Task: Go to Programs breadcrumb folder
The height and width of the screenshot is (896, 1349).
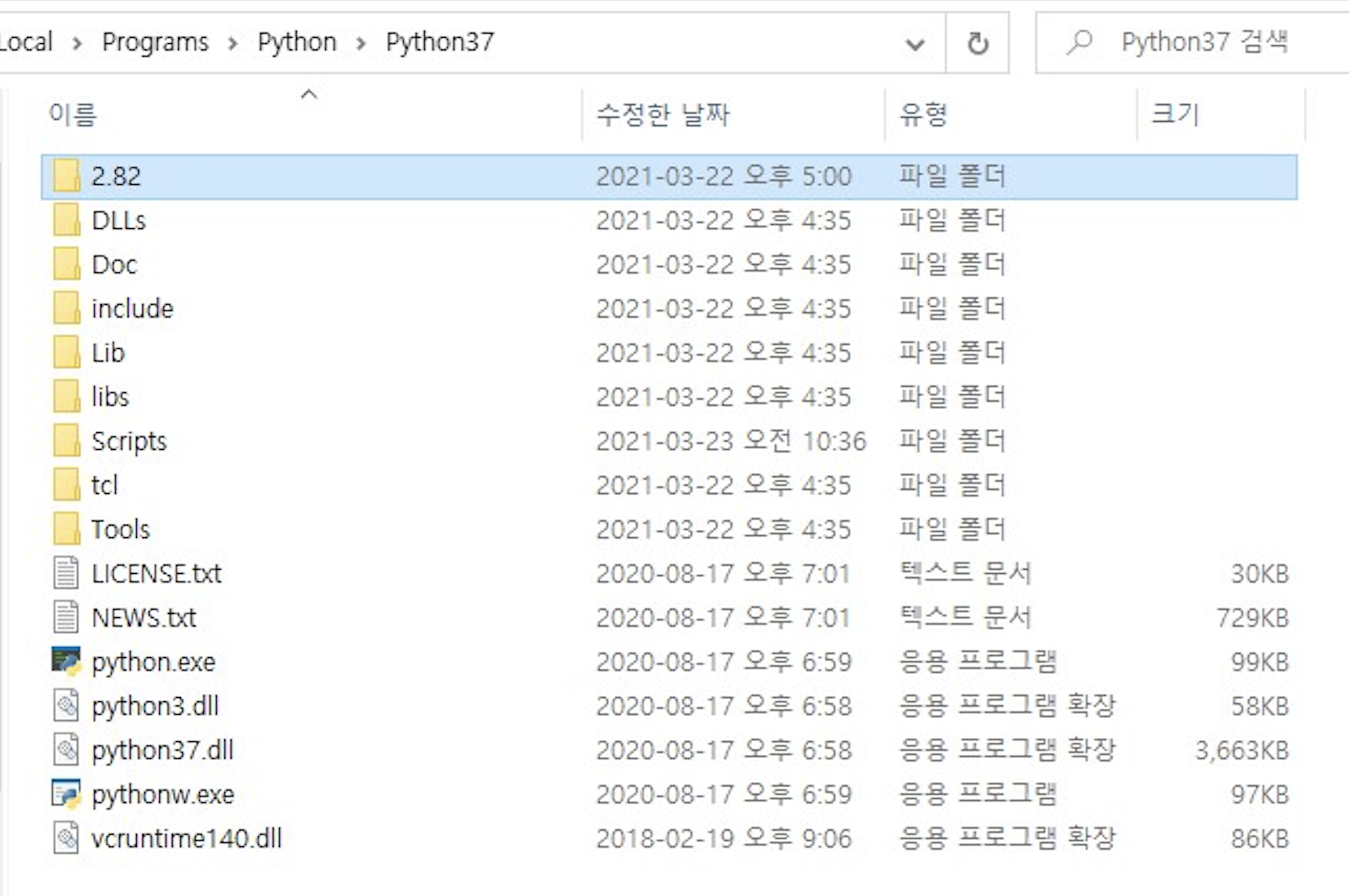Action: [x=155, y=42]
